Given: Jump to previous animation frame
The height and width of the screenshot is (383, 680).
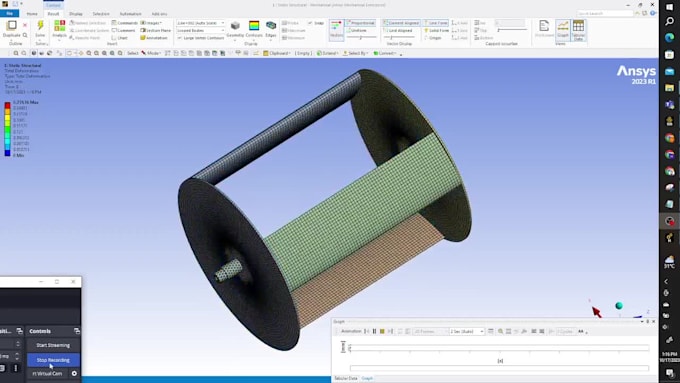Looking at the screenshot, I should tap(366, 331).
